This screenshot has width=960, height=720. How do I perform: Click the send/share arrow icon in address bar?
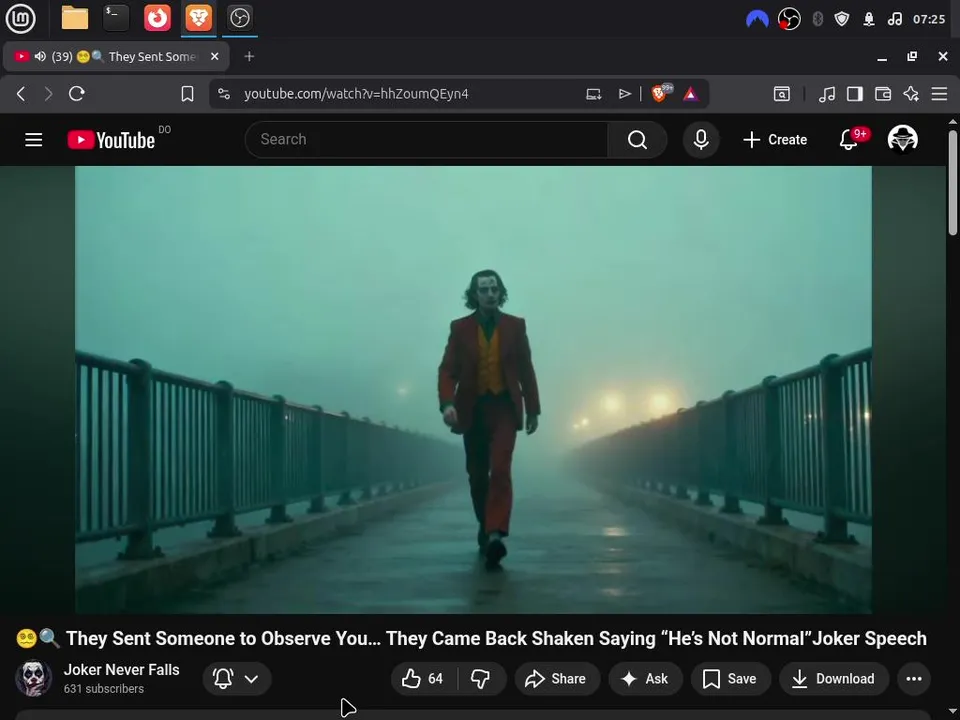pos(624,94)
